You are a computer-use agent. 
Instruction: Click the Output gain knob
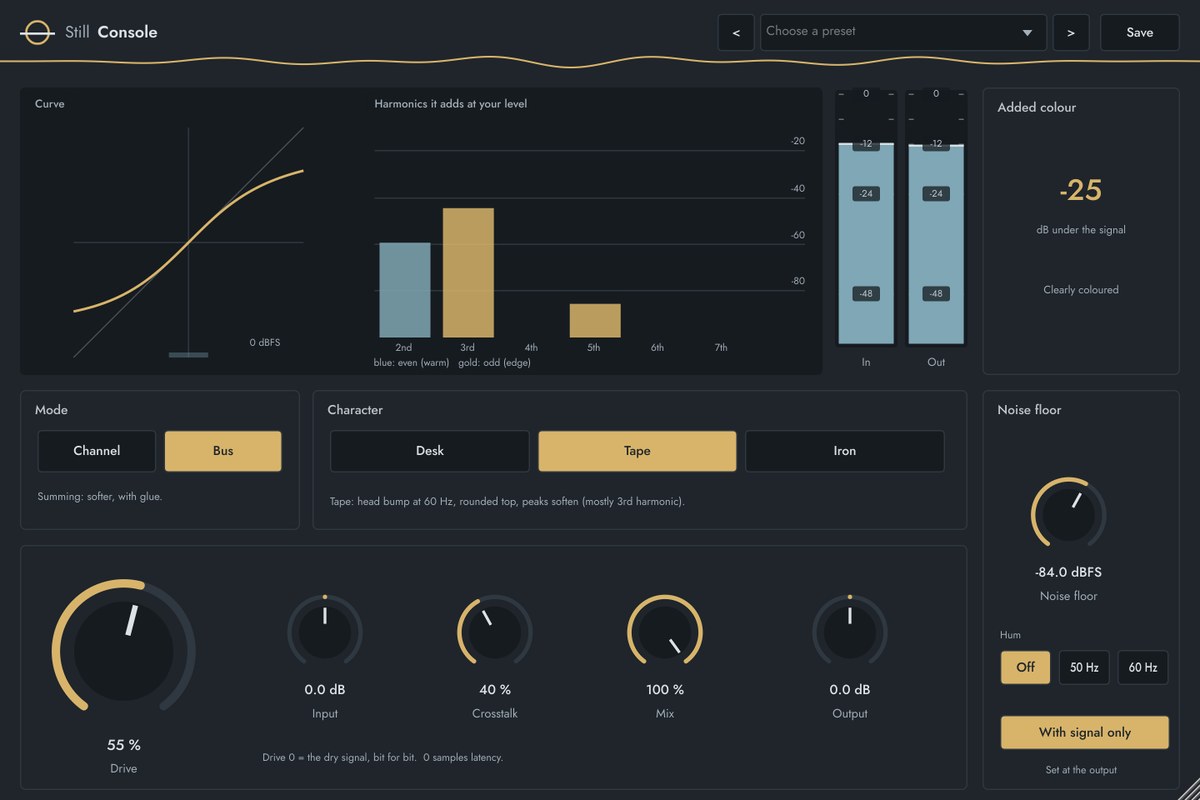click(850, 633)
